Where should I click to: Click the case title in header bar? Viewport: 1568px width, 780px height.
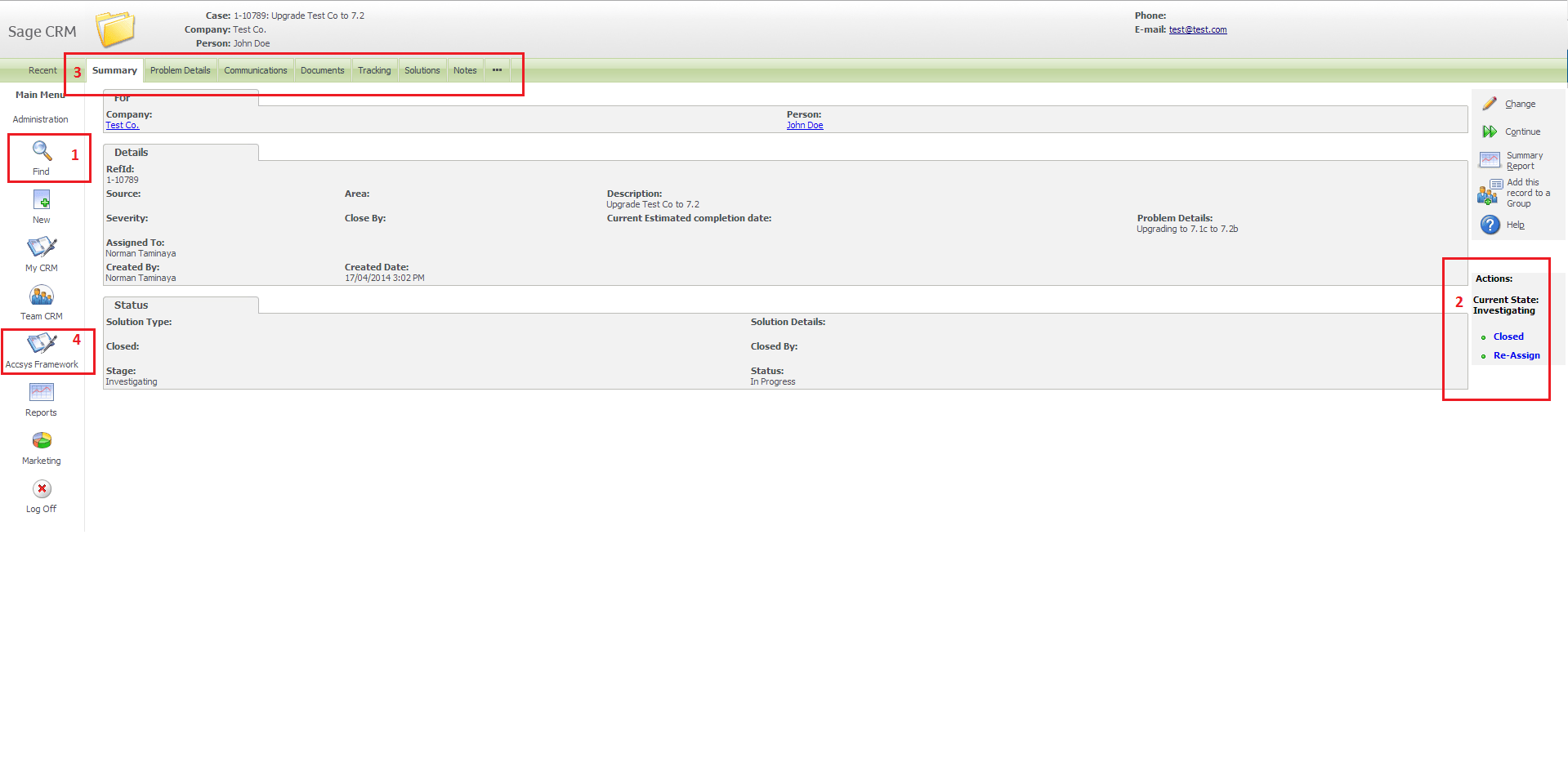(x=299, y=16)
